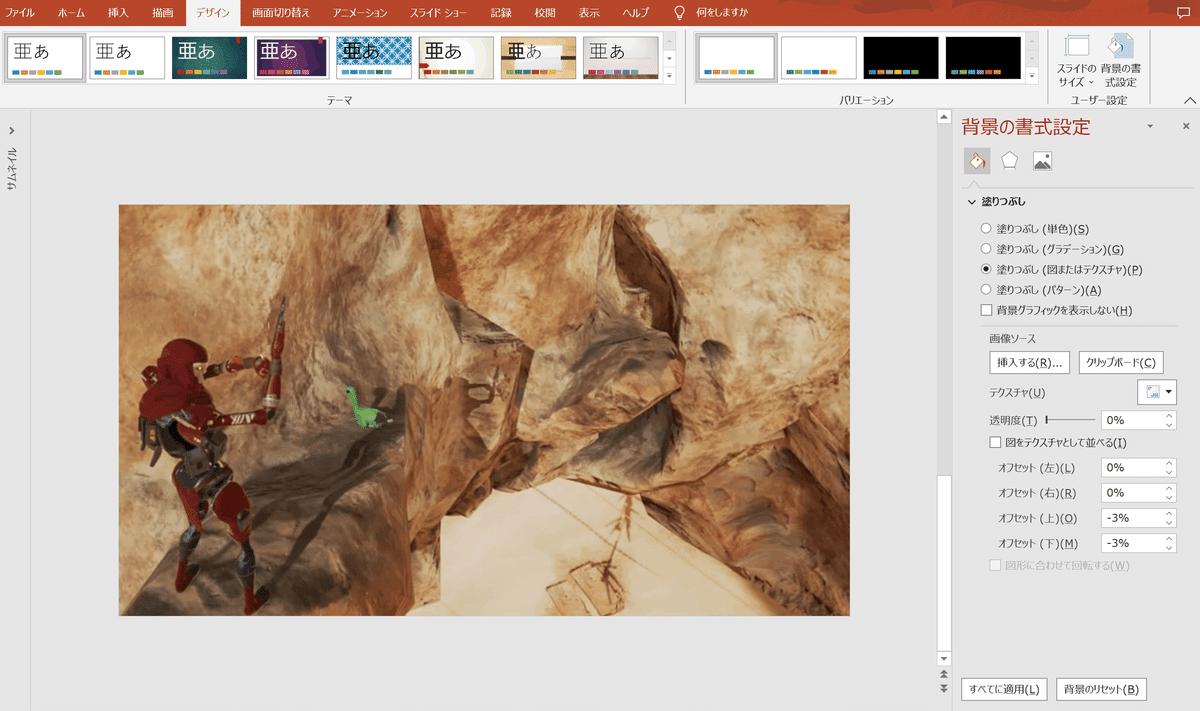Increase オフセット (右) with up stepper

[1169, 489]
